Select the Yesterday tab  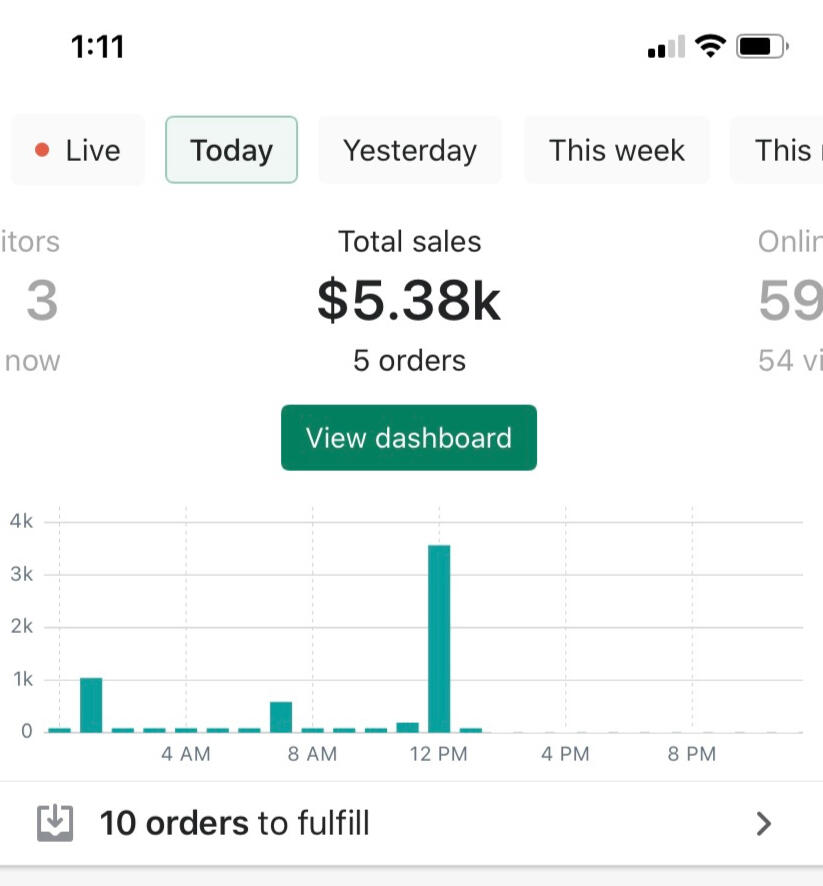click(x=410, y=150)
